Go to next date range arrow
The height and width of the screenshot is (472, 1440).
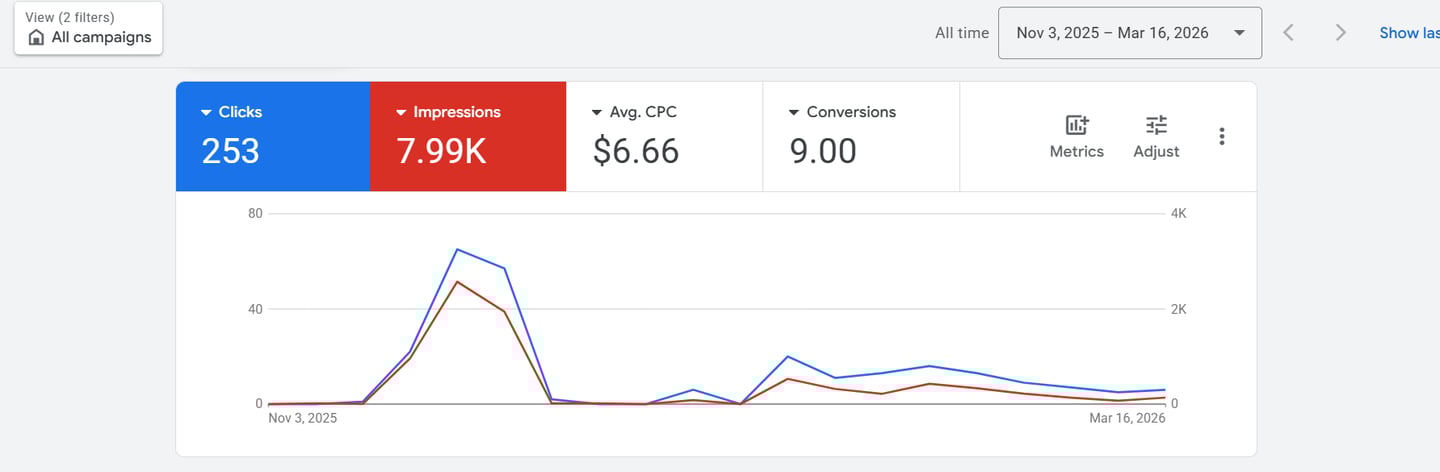pos(1341,33)
